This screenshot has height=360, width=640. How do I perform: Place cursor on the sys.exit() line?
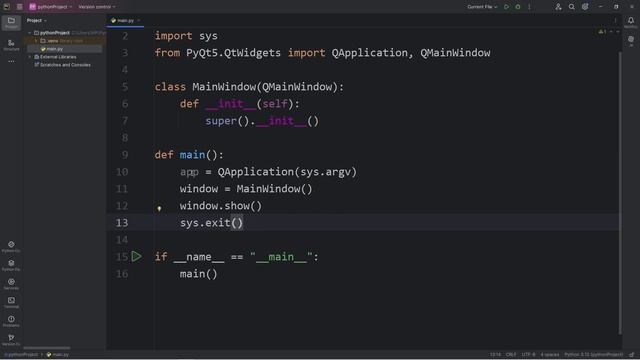click(x=211, y=223)
